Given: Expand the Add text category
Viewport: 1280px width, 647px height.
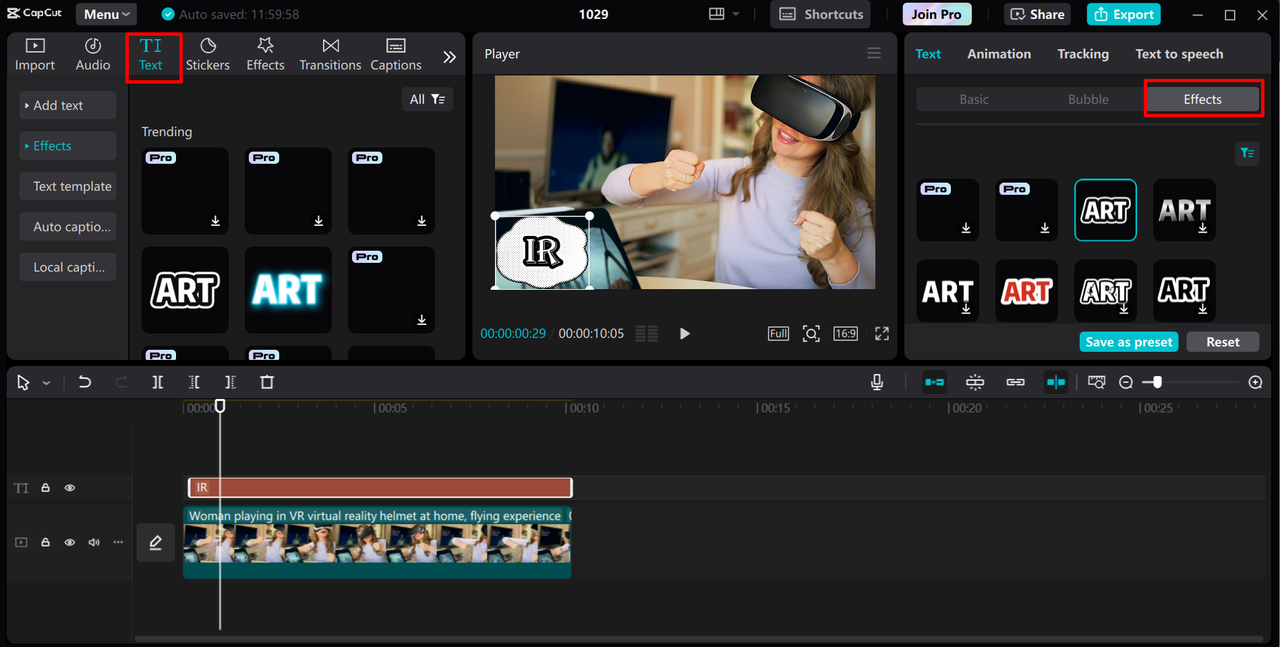Looking at the screenshot, I should (68, 105).
